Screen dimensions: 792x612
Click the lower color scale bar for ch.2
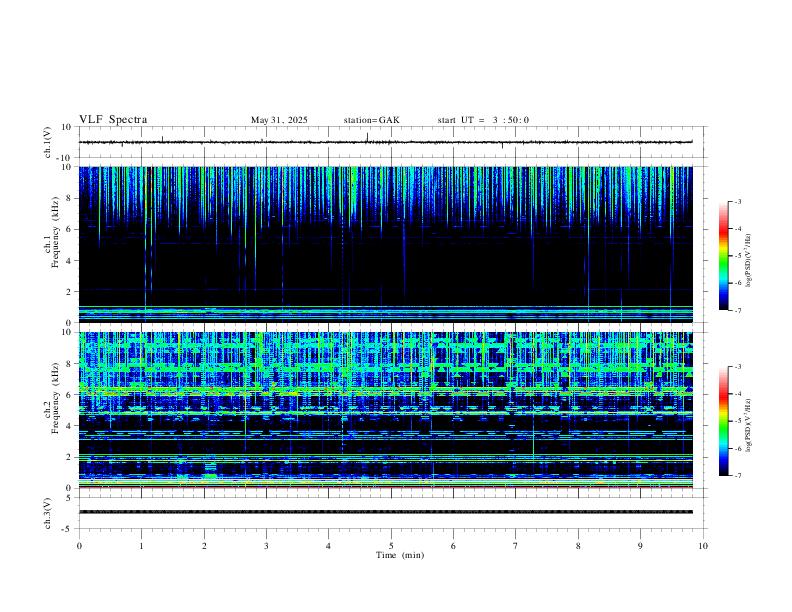[723, 421]
